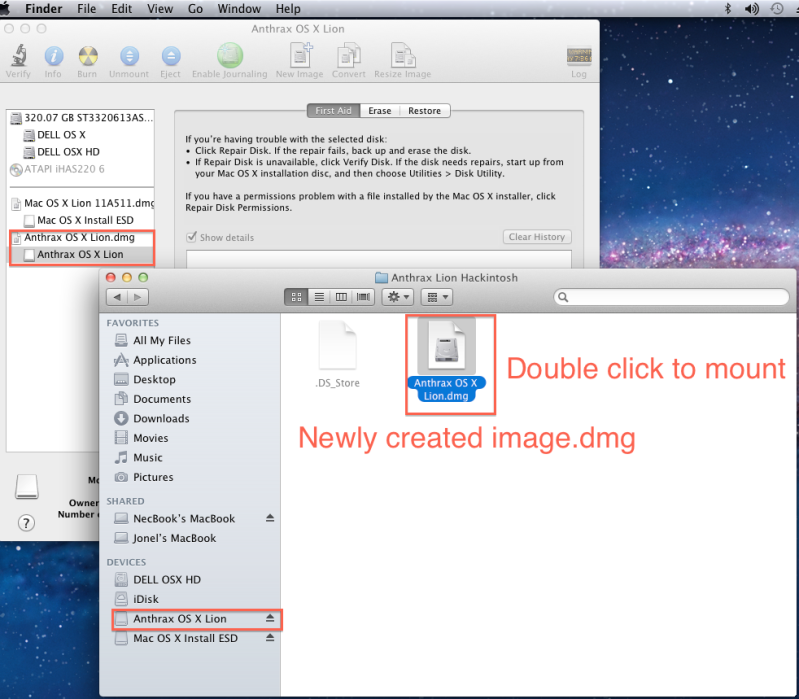799x699 pixels.
Task: Toggle the Show details checkbox
Action: pyautogui.click(x=192, y=237)
